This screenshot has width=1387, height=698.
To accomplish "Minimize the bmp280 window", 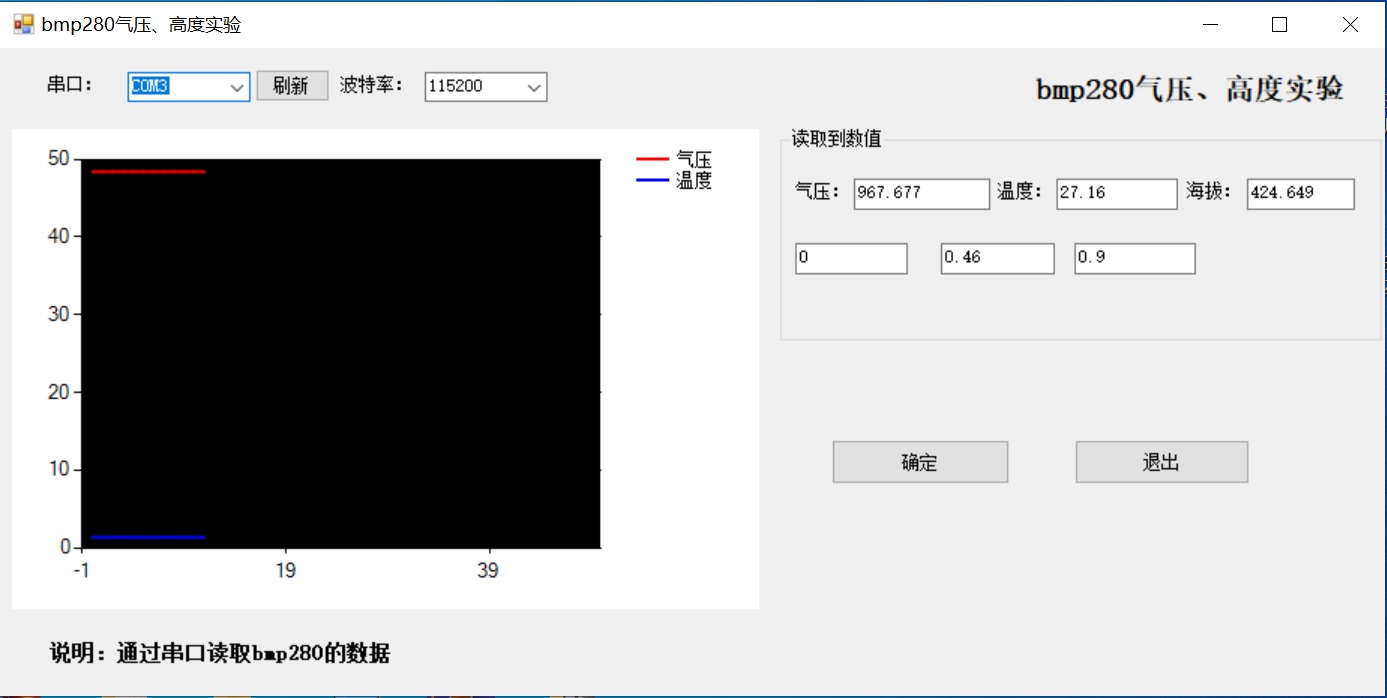I will [x=1211, y=25].
